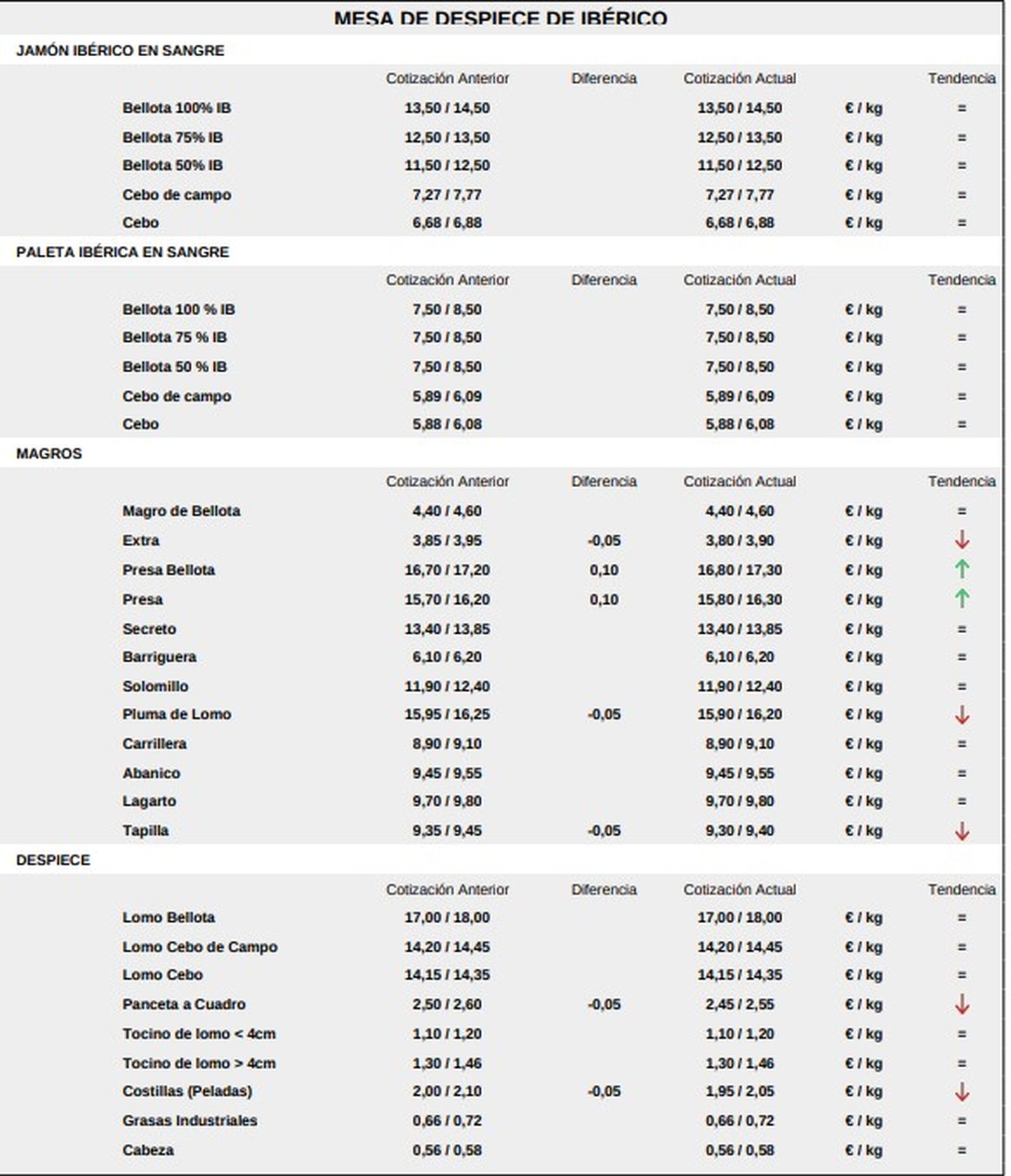Select the Cabeza previous quote 0,56 / 0,58
This screenshot has height=1176, width=1011.
point(447,1150)
